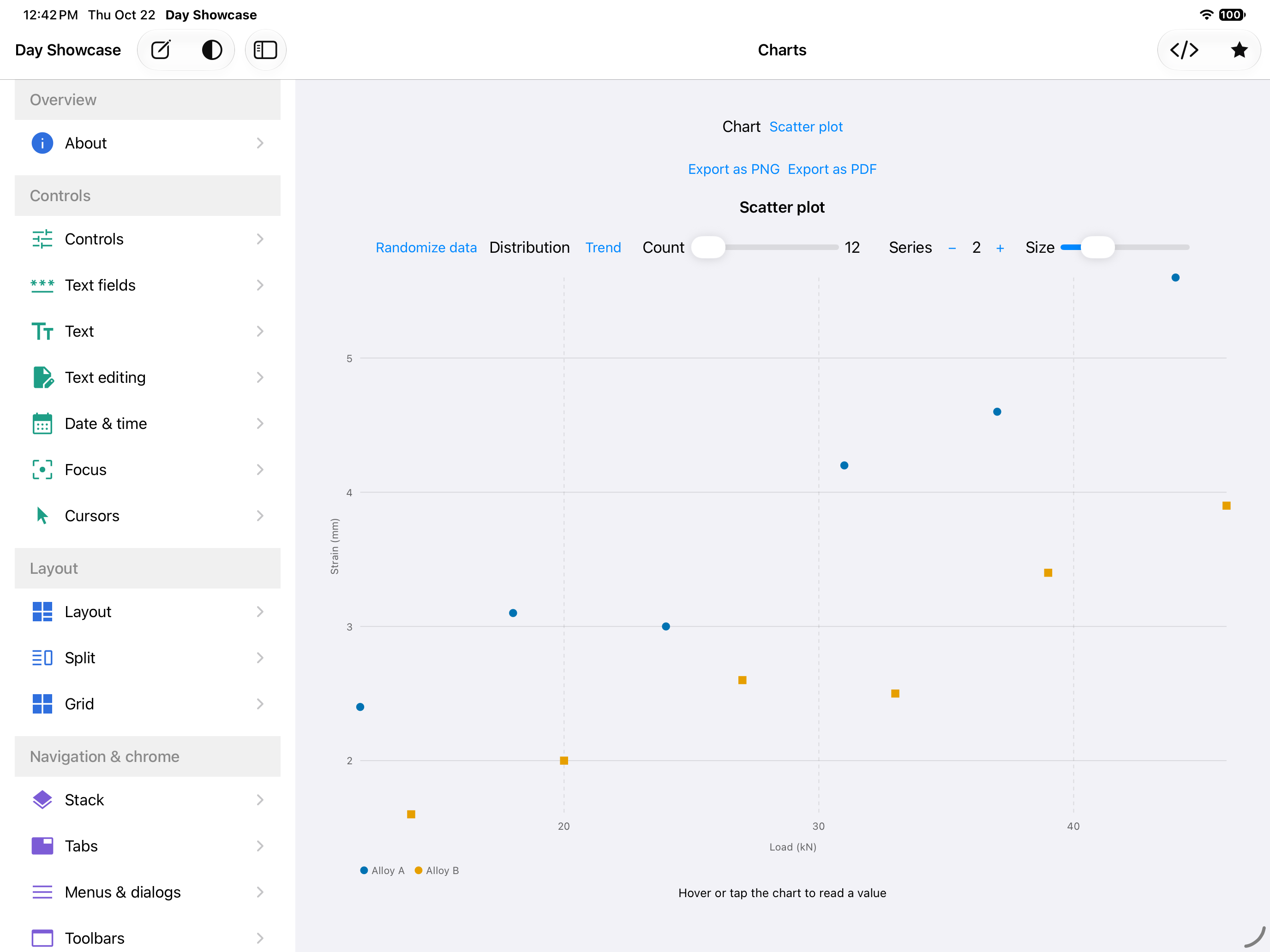
Task: Click the Focus target icon
Action: (42, 470)
